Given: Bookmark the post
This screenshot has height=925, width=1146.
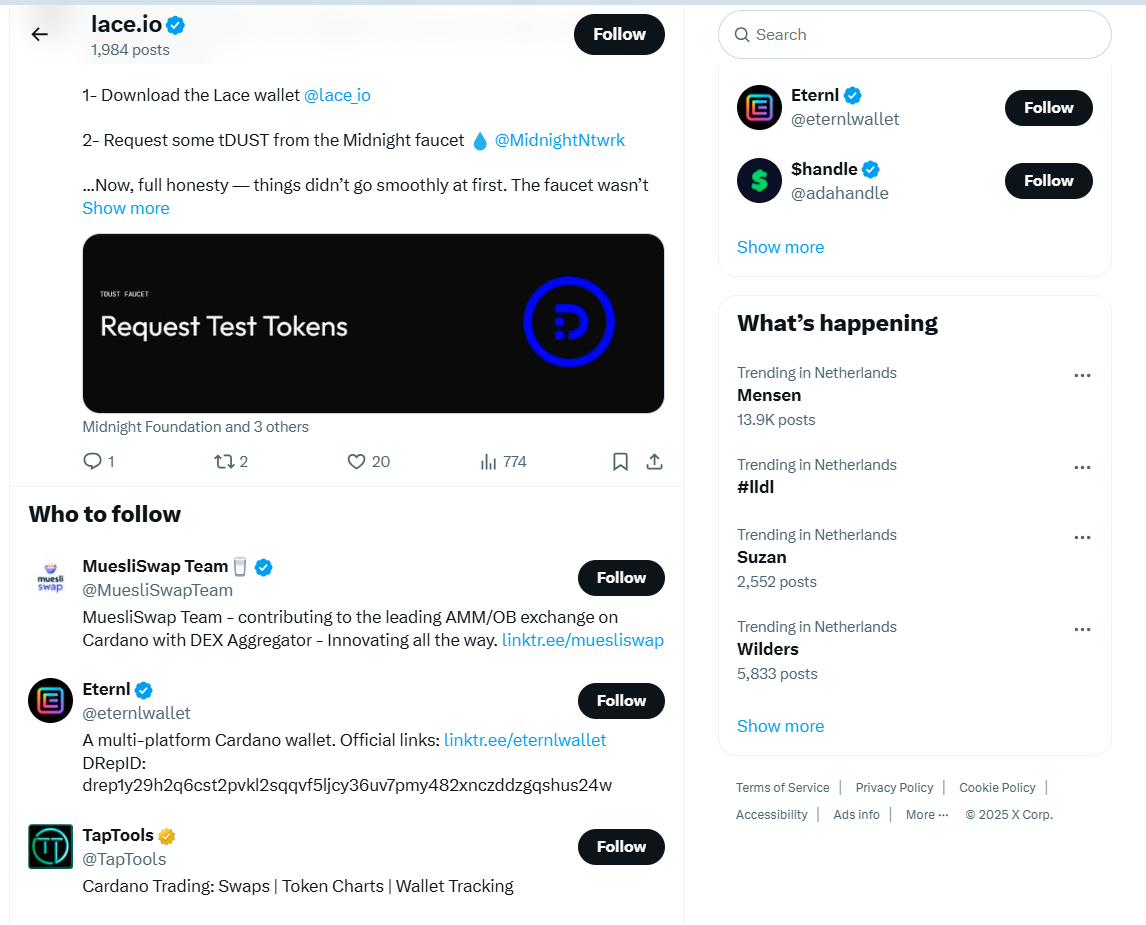Looking at the screenshot, I should click(x=620, y=461).
